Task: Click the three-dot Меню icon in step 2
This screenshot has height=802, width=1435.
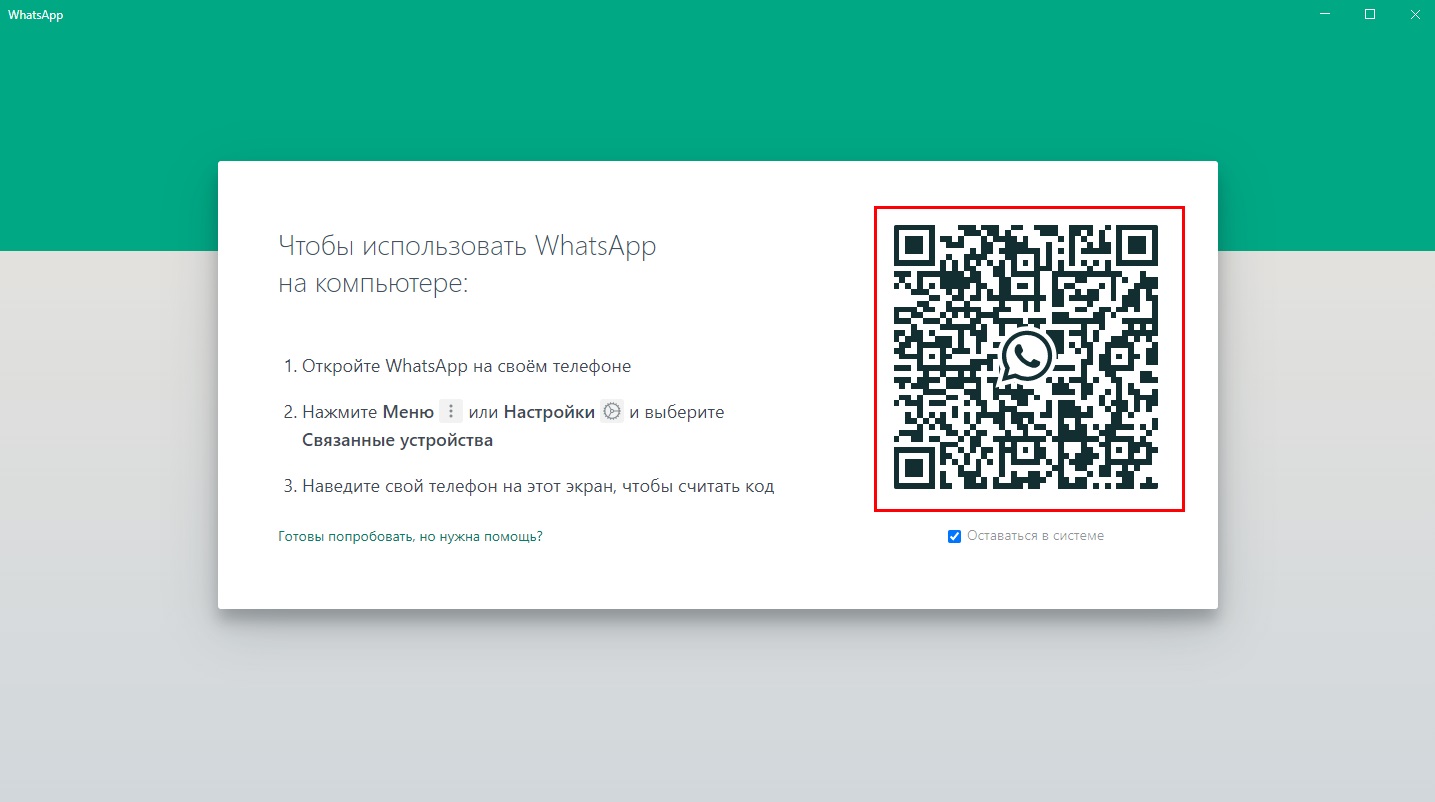Action: tap(451, 412)
